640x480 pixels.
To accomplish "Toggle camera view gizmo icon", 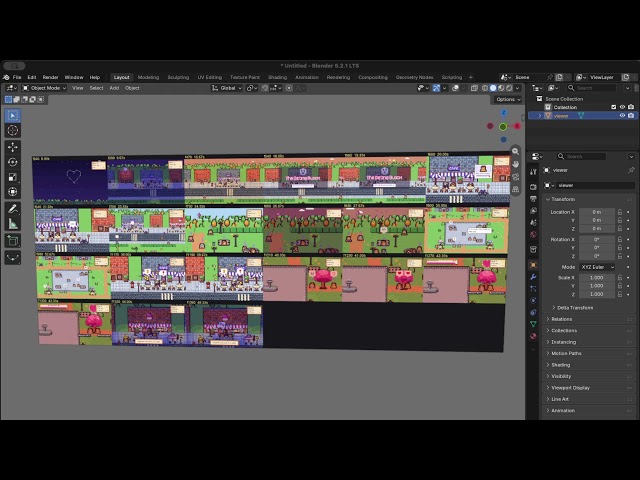I will [516, 177].
